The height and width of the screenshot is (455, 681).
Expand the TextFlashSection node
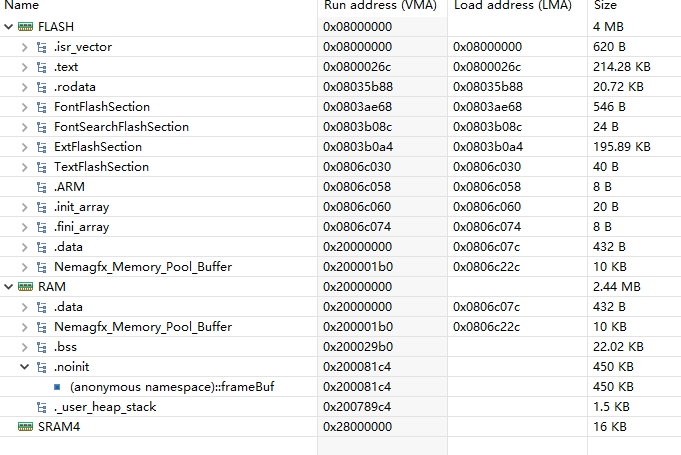click(25, 167)
